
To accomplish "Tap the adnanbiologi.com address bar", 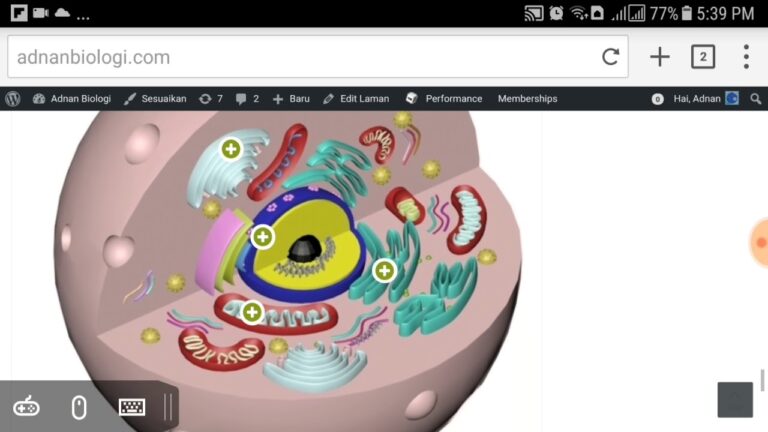I will coord(300,57).
